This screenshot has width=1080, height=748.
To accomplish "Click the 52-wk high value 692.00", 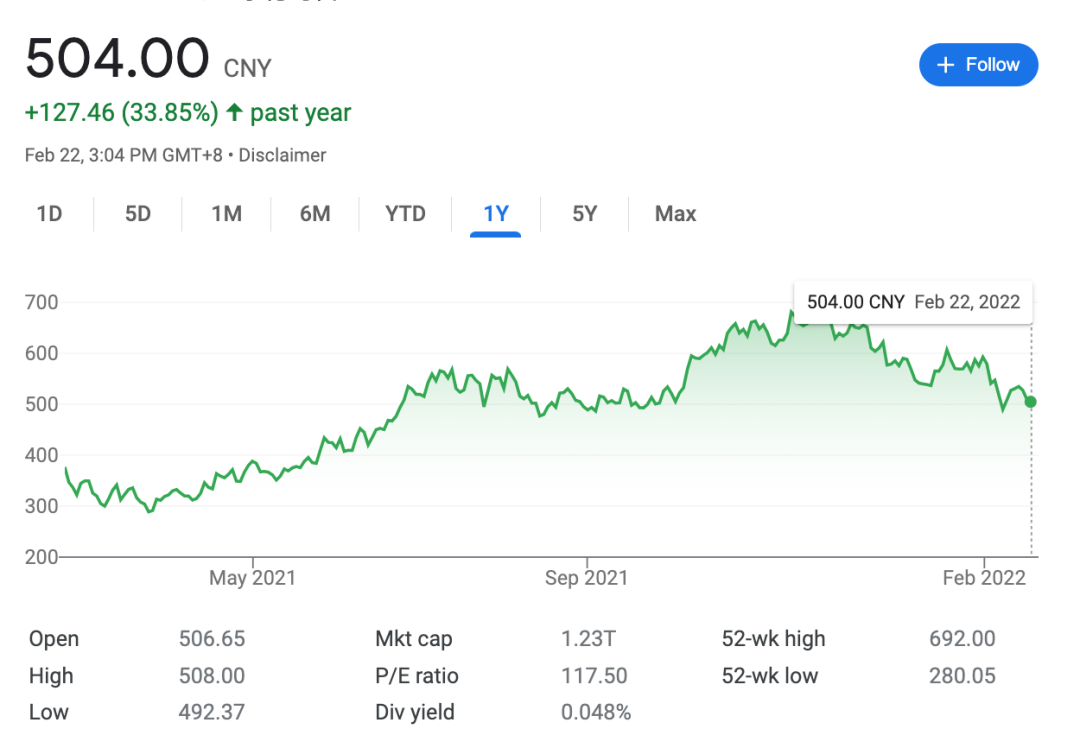I will tap(962, 639).
